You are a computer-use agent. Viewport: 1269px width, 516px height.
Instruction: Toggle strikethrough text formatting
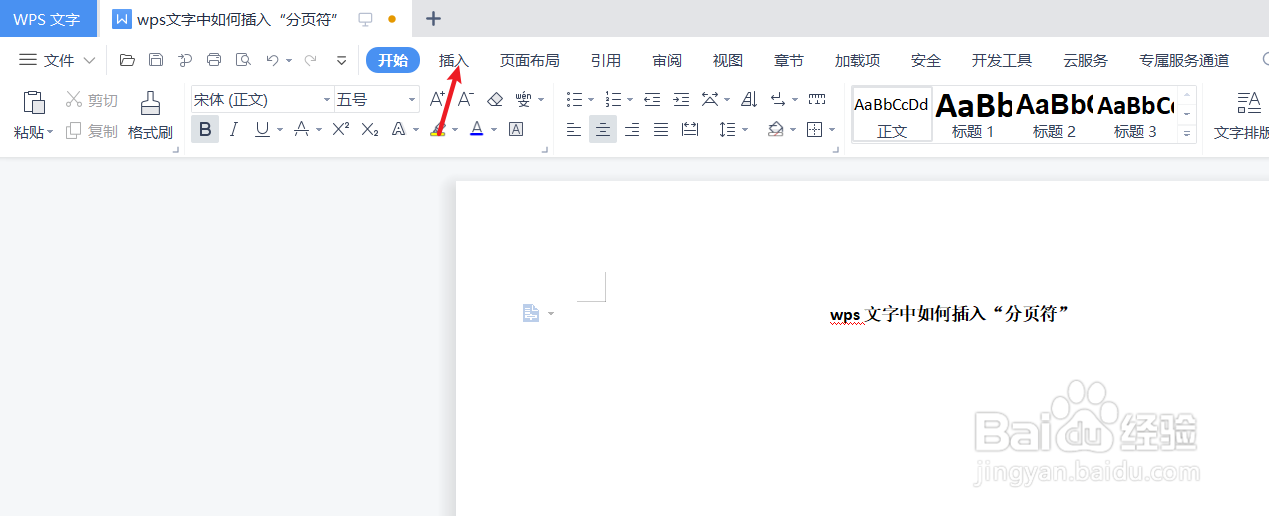point(301,129)
